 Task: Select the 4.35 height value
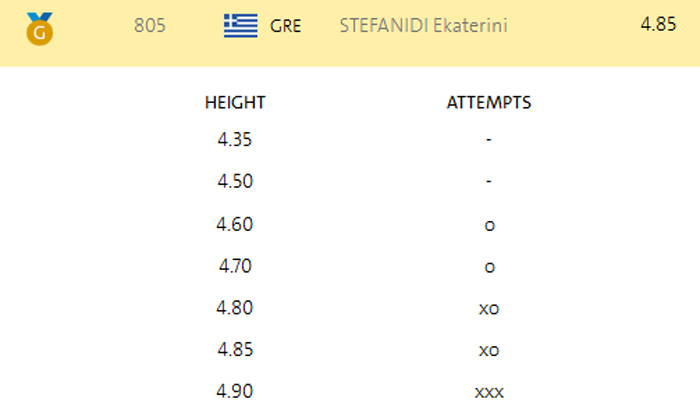pyautogui.click(x=235, y=140)
